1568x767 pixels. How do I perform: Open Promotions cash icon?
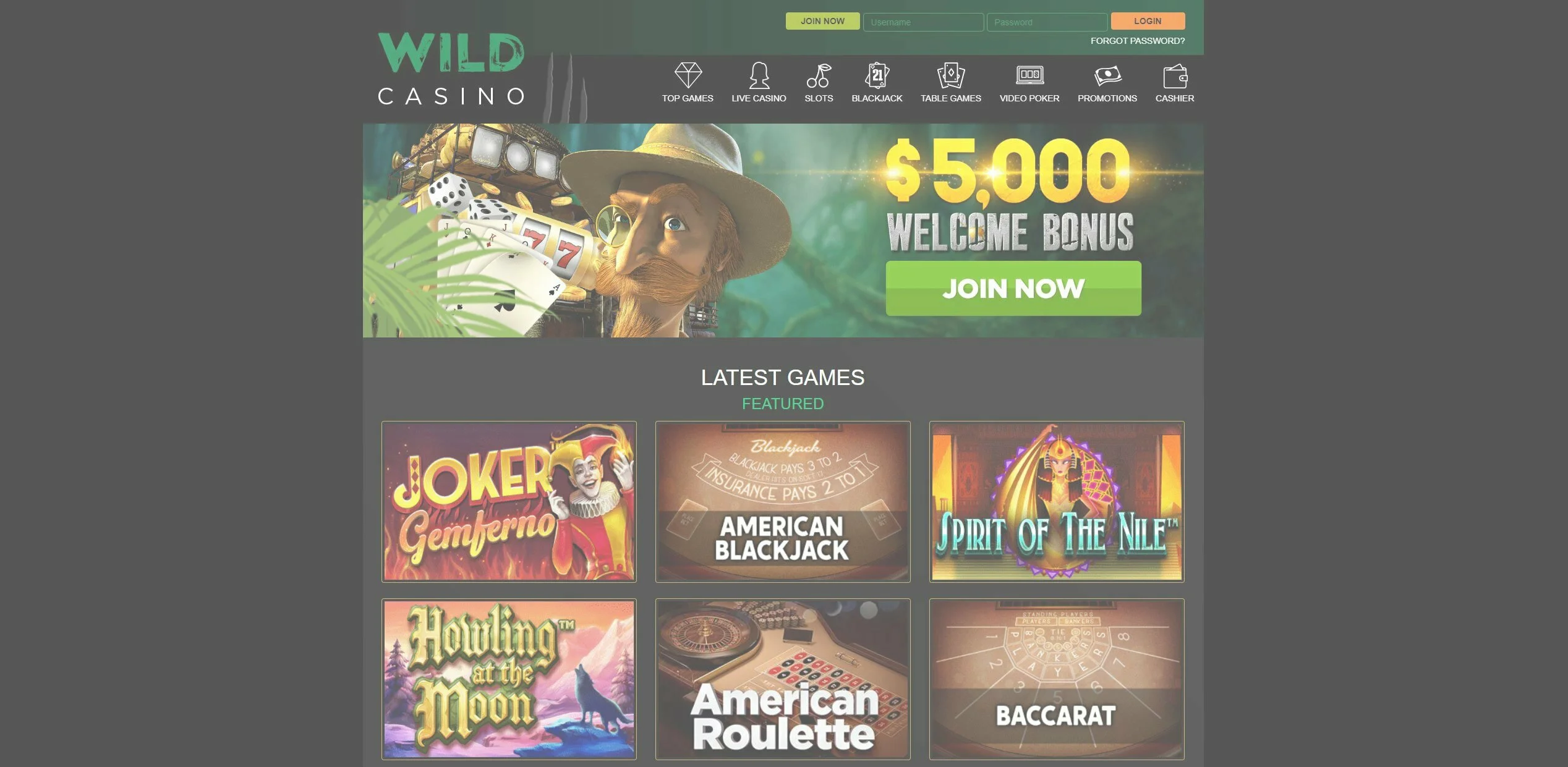click(x=1107, y=75)
